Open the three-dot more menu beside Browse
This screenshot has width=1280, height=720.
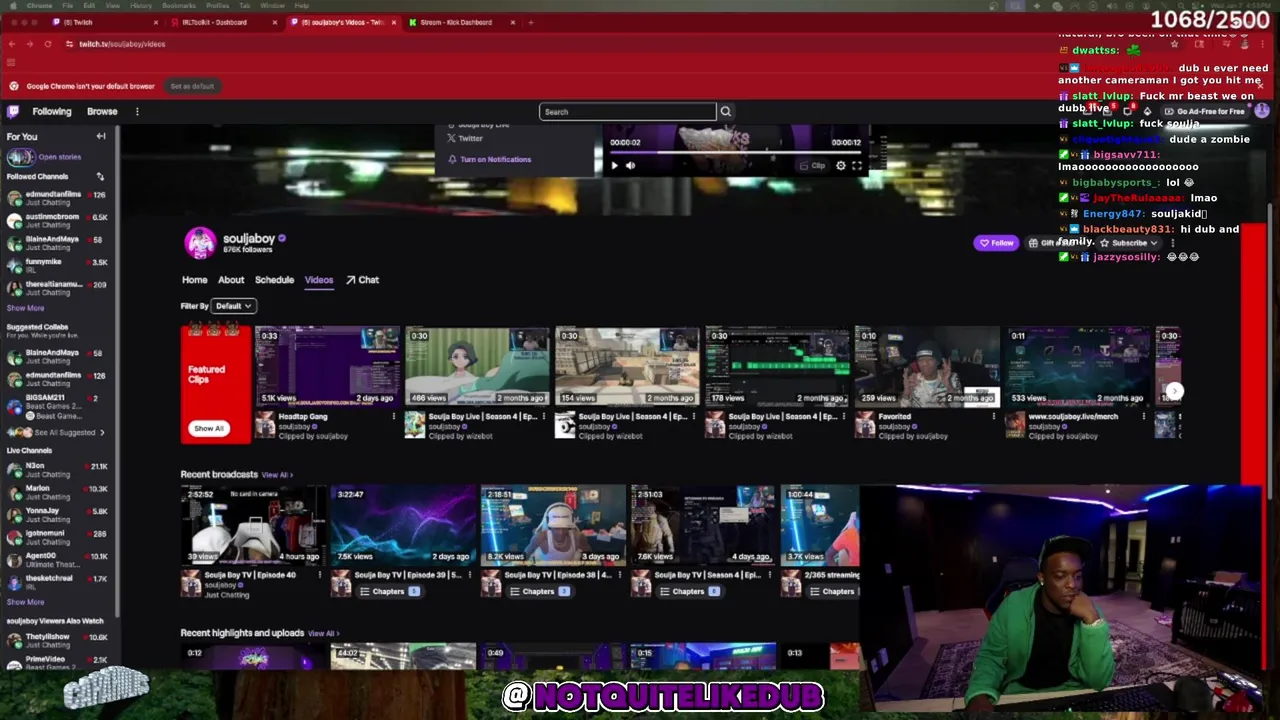(x=137, y=112)
